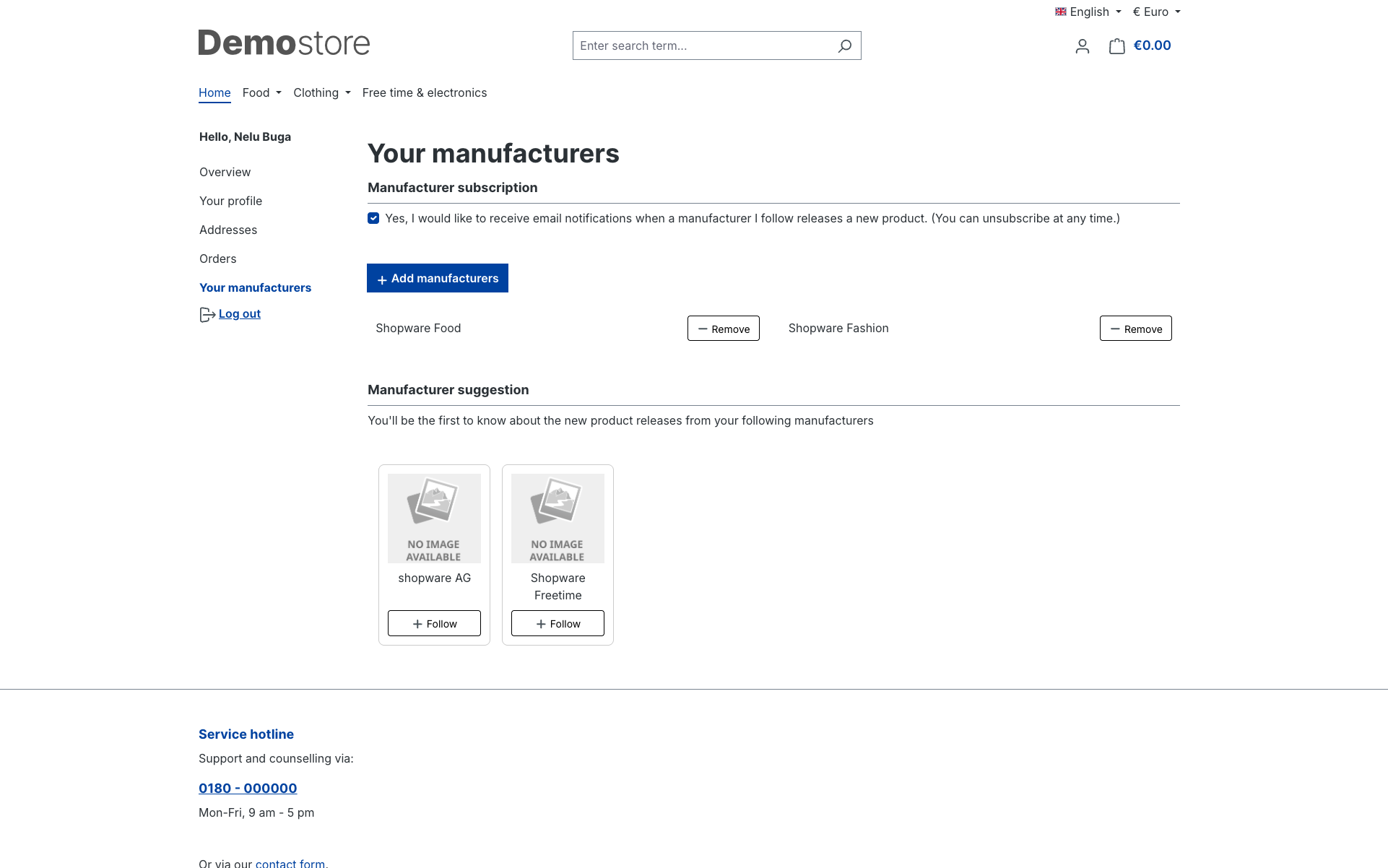This screenshot has height=868, width=1388.
Task: Click the no-image placeholder for shopware AG
Action: click(434, 517)
